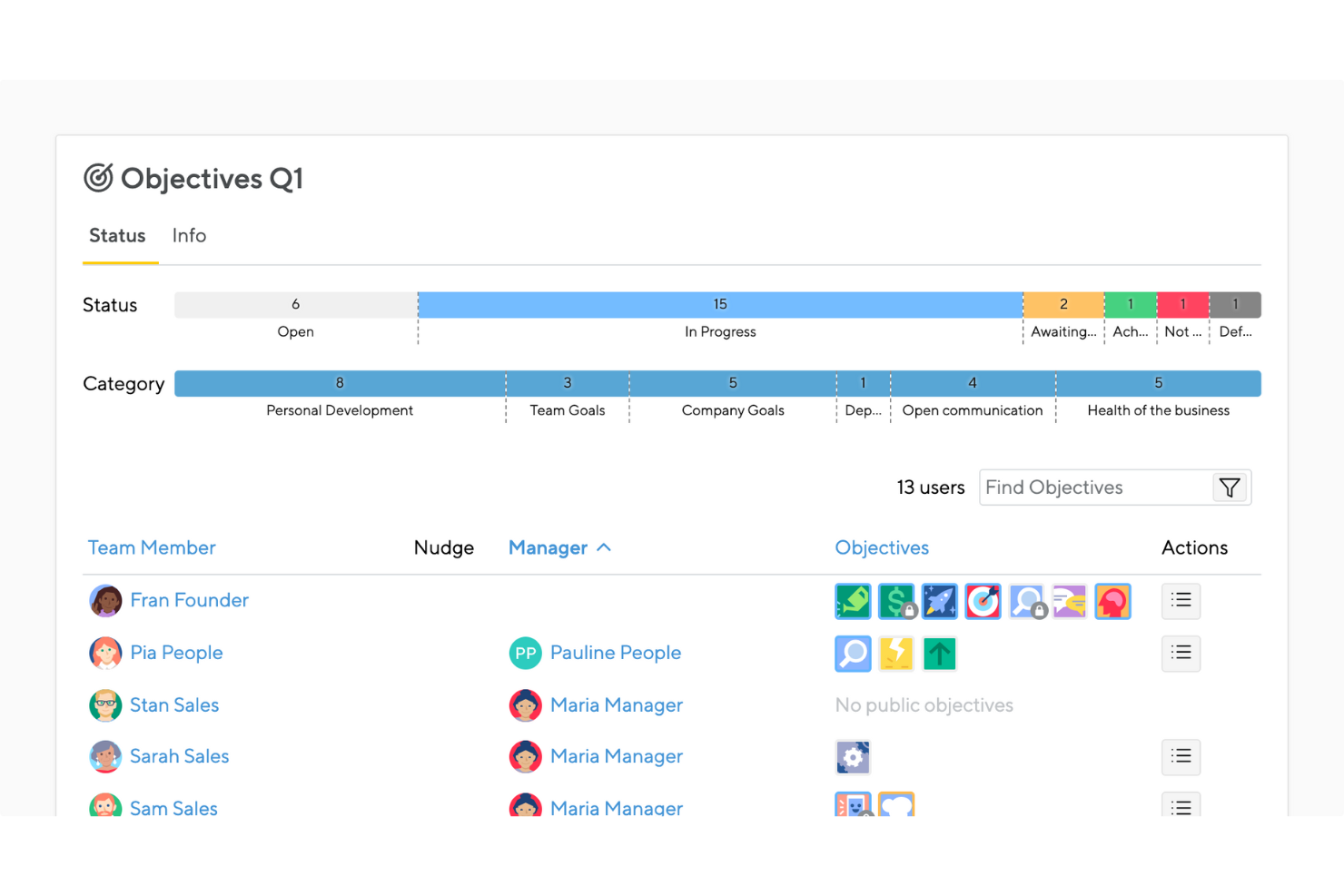Image resolution: width=1344 pixels, height=896 pixels.
Task: Click the '13 users' count text
Action: 931,487
